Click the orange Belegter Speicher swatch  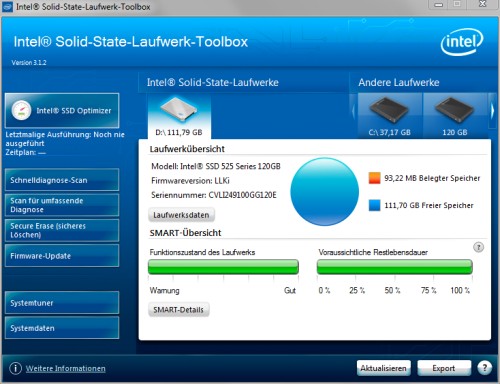[374, 178]
